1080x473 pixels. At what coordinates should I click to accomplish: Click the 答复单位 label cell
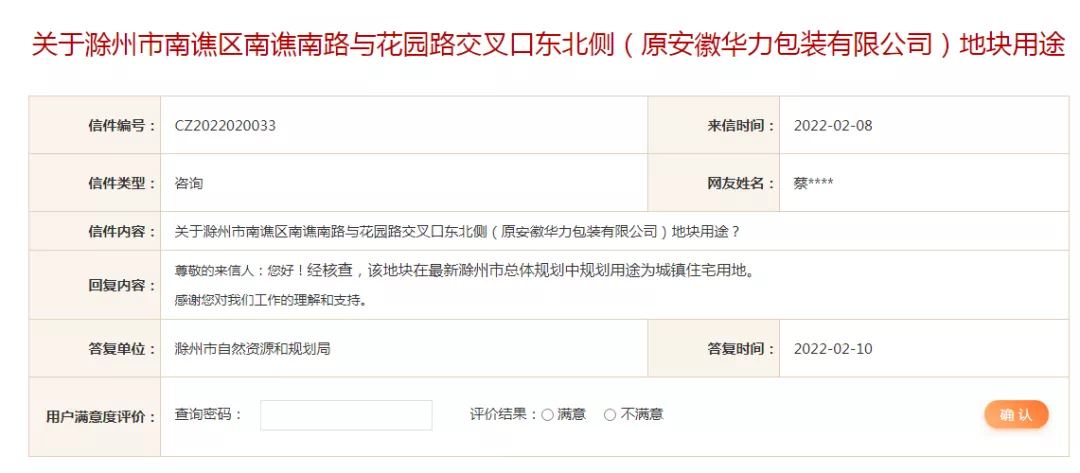(94, 349)
